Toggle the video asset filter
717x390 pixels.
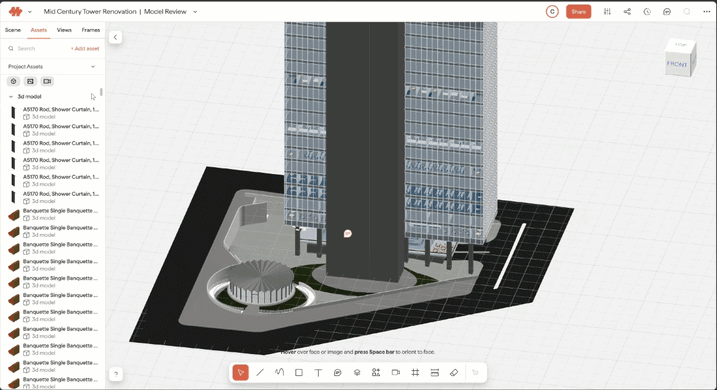pos(47,81)
